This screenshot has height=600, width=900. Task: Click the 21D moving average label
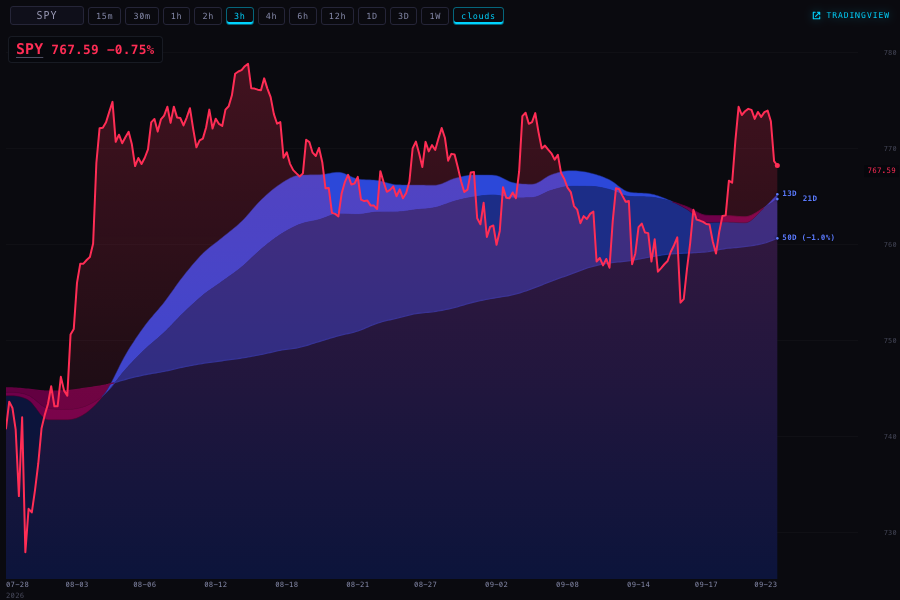pos(809,198)
